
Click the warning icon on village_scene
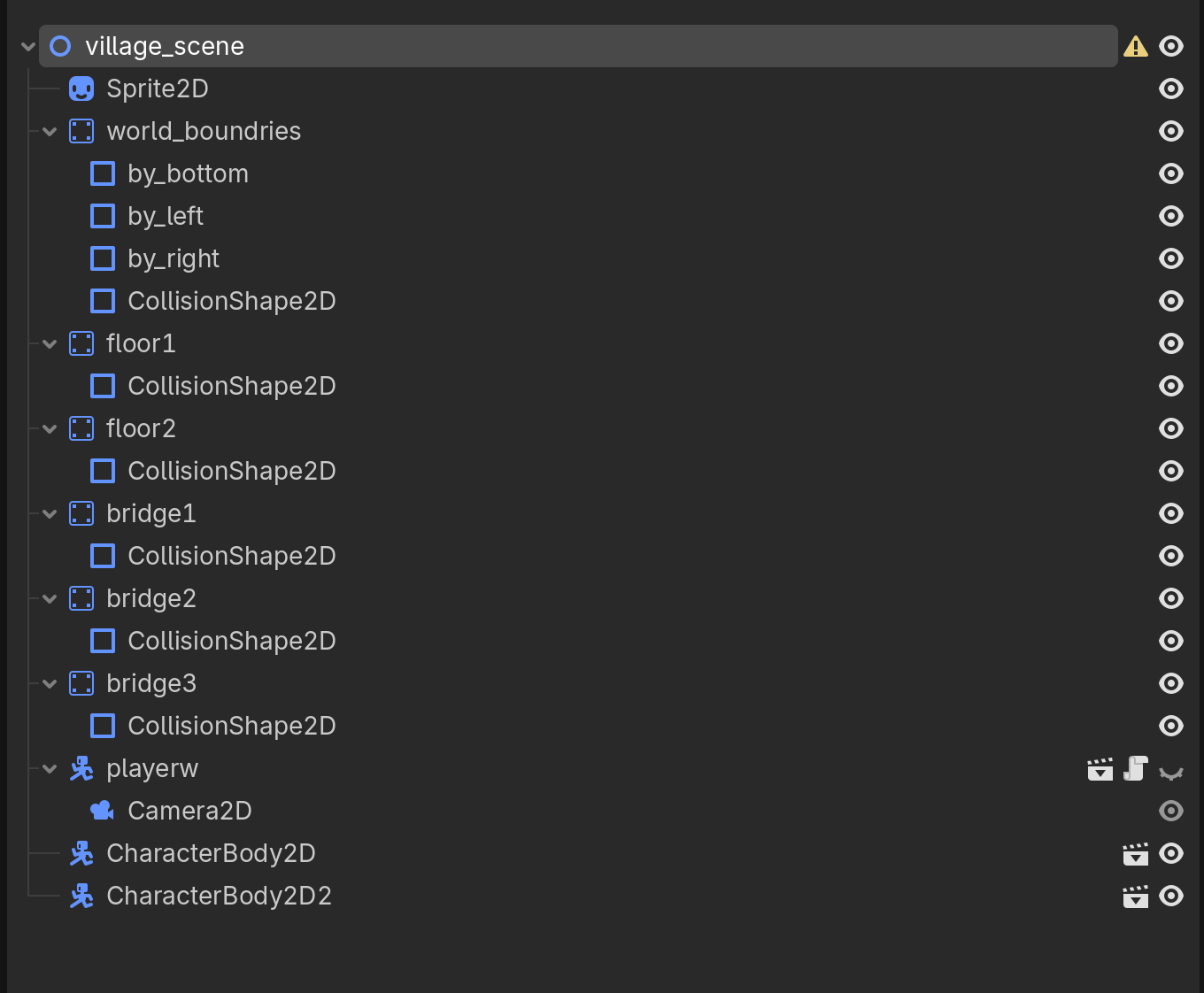click(1136, 46)
